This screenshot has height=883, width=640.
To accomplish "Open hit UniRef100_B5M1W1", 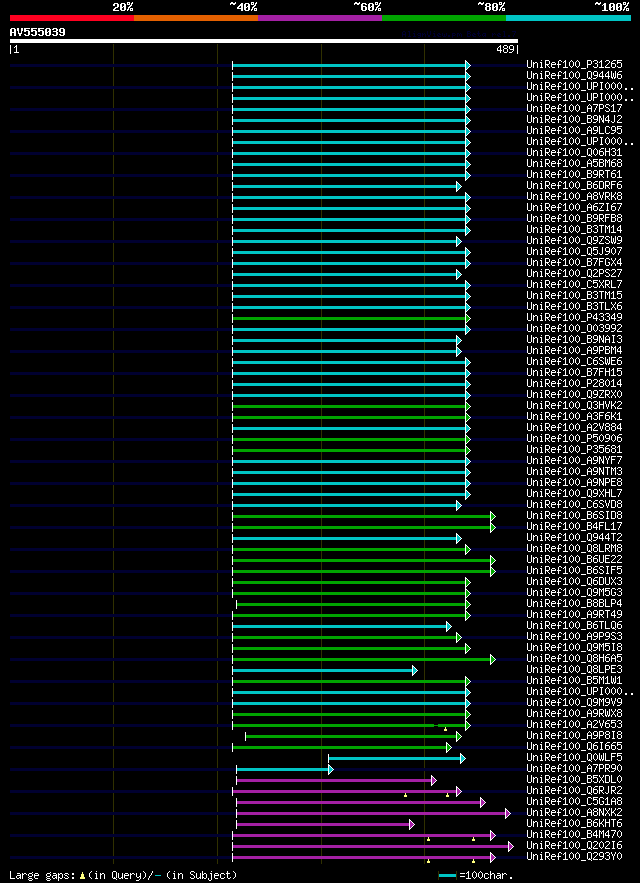I will (574, 680).
